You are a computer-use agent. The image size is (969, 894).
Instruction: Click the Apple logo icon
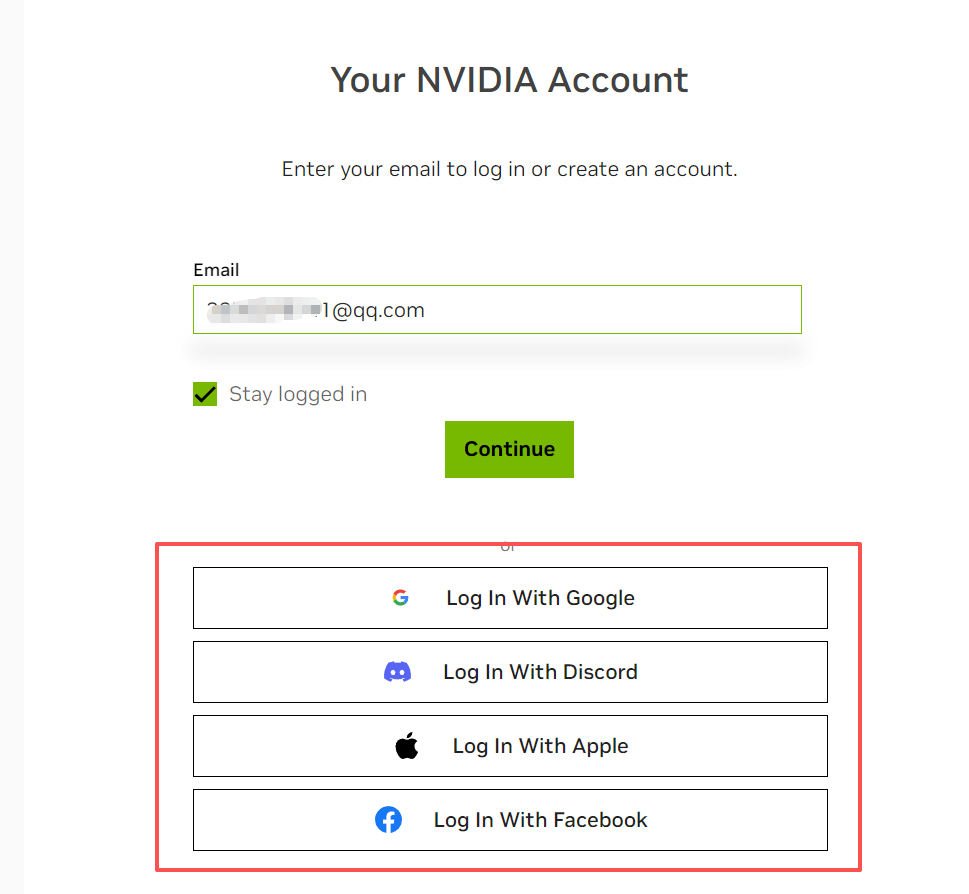tap(406, 746)
